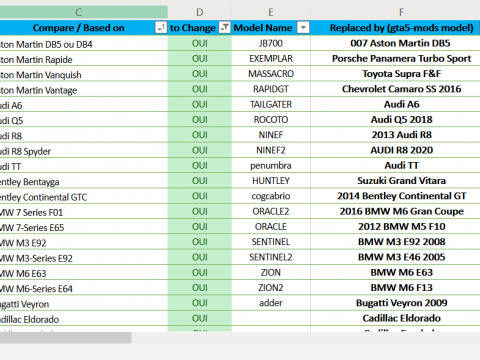Select the SENTINEL2 cell
The height and width of the screenshot is (360, 480).
click(271, 257)
